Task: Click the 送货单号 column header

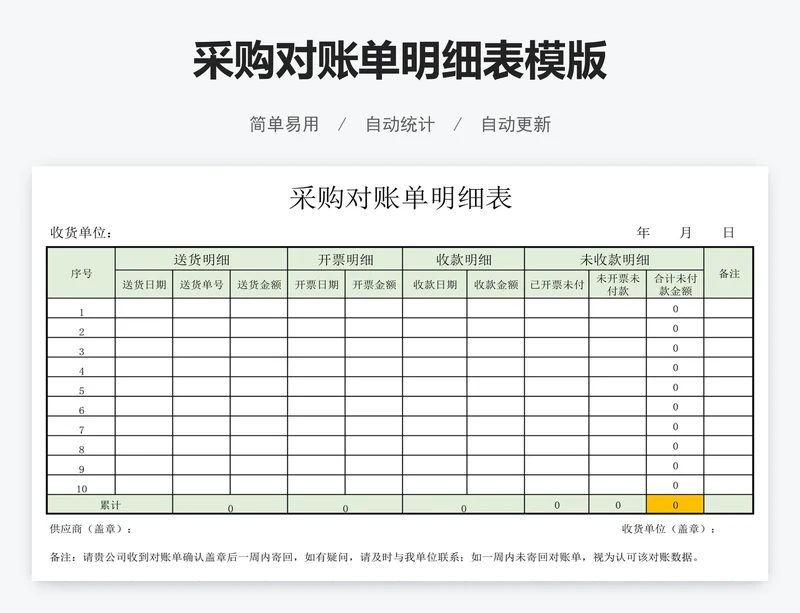Action: coord(202,284)
